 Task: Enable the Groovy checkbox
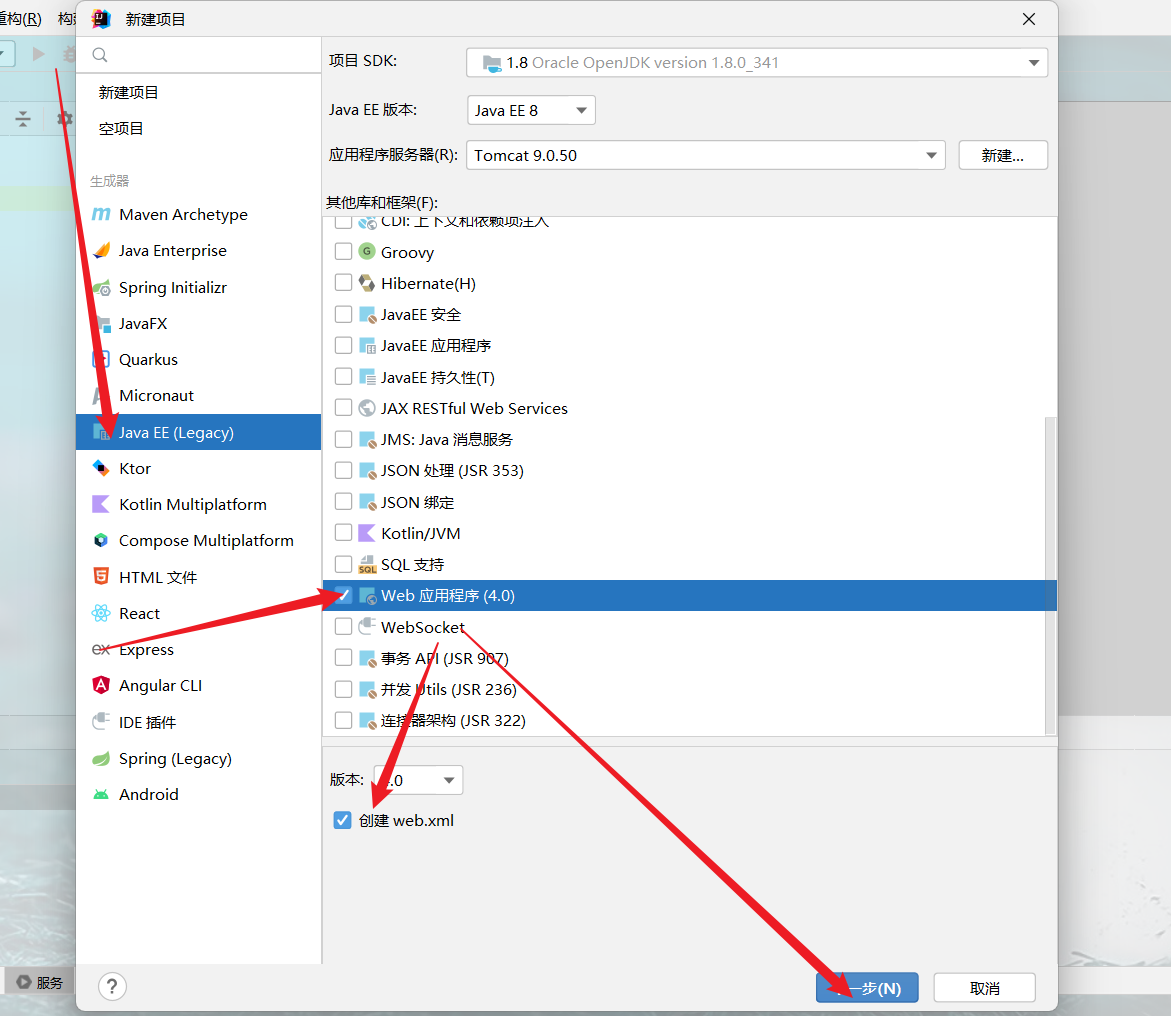pyautogui.click(x=344, y=252)
